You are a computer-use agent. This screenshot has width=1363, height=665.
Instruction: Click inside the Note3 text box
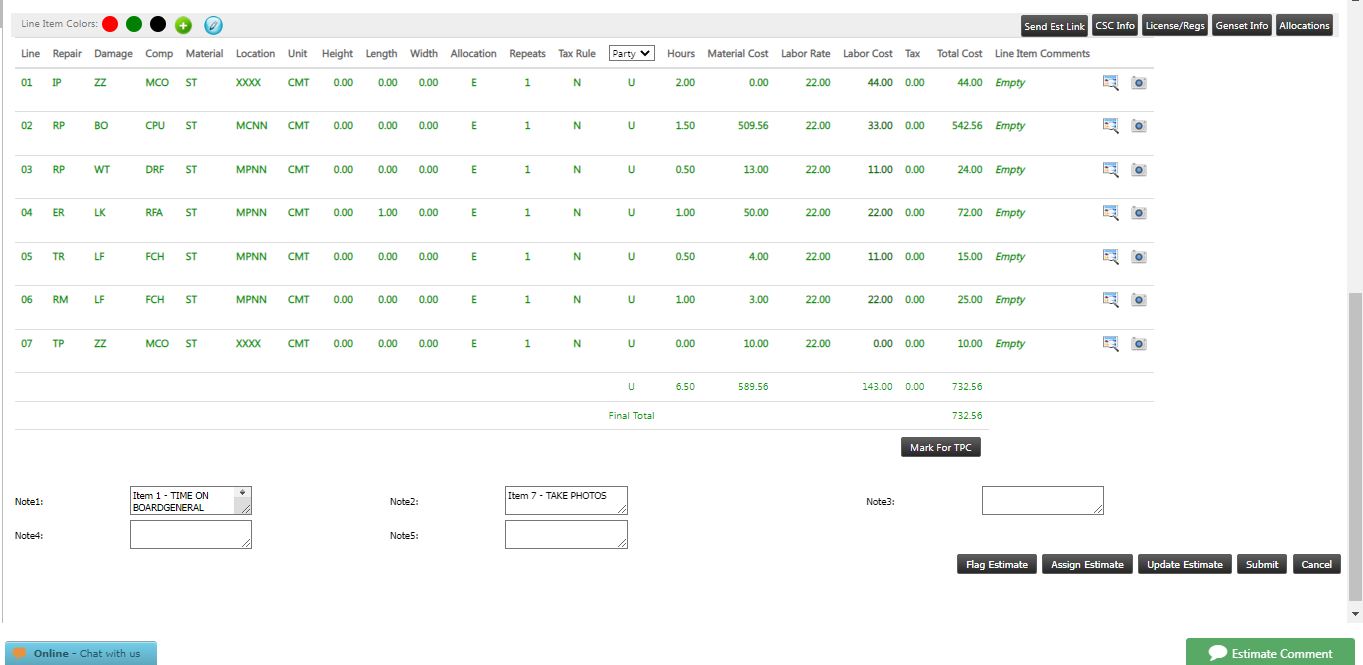pos(1042,500)
